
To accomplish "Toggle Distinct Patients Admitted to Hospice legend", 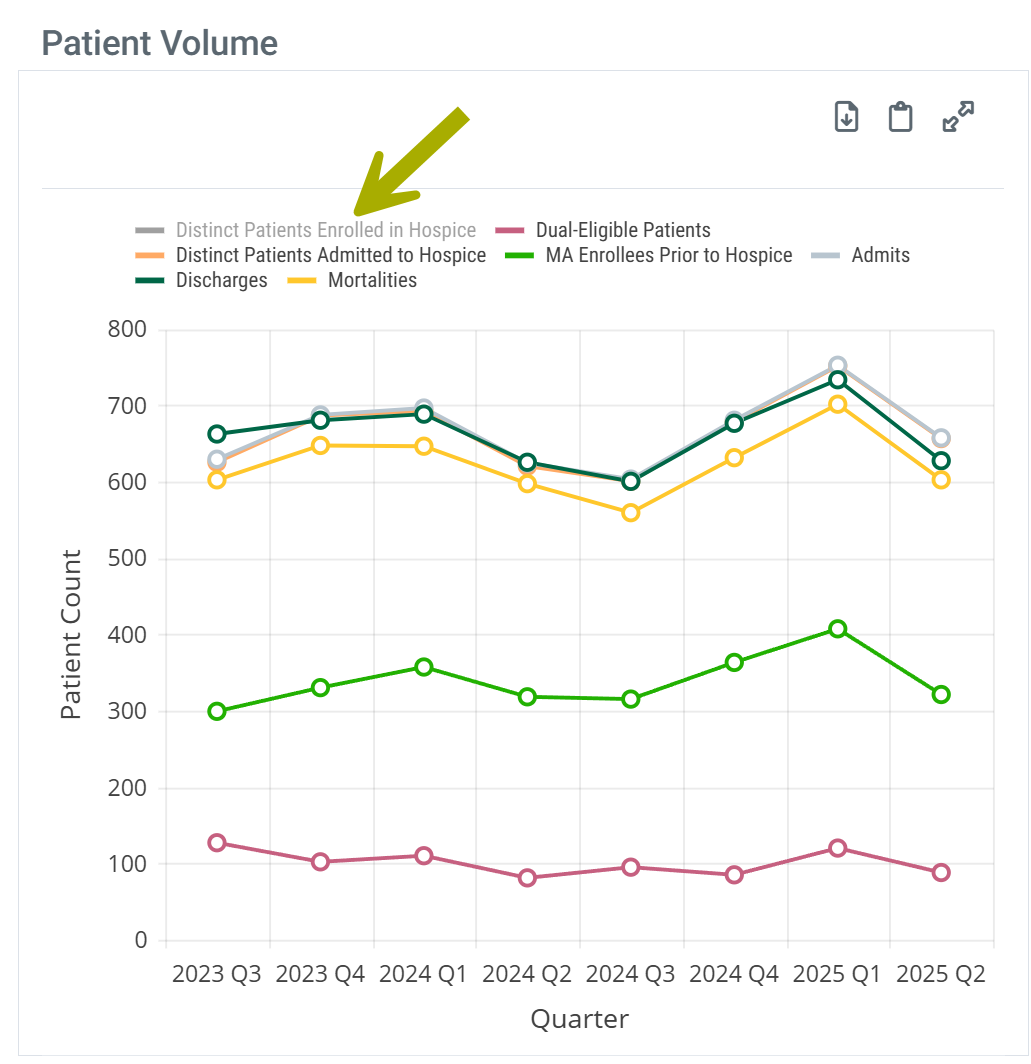I will [x=330, y=255].
